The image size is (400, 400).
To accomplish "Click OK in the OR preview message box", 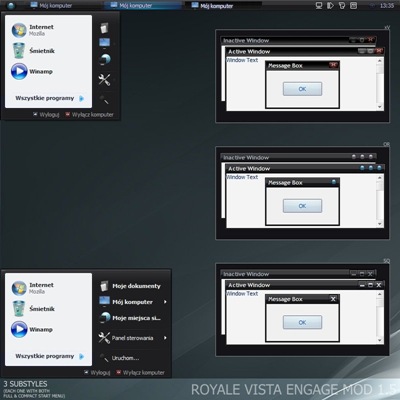I will [x=302, y=206].
